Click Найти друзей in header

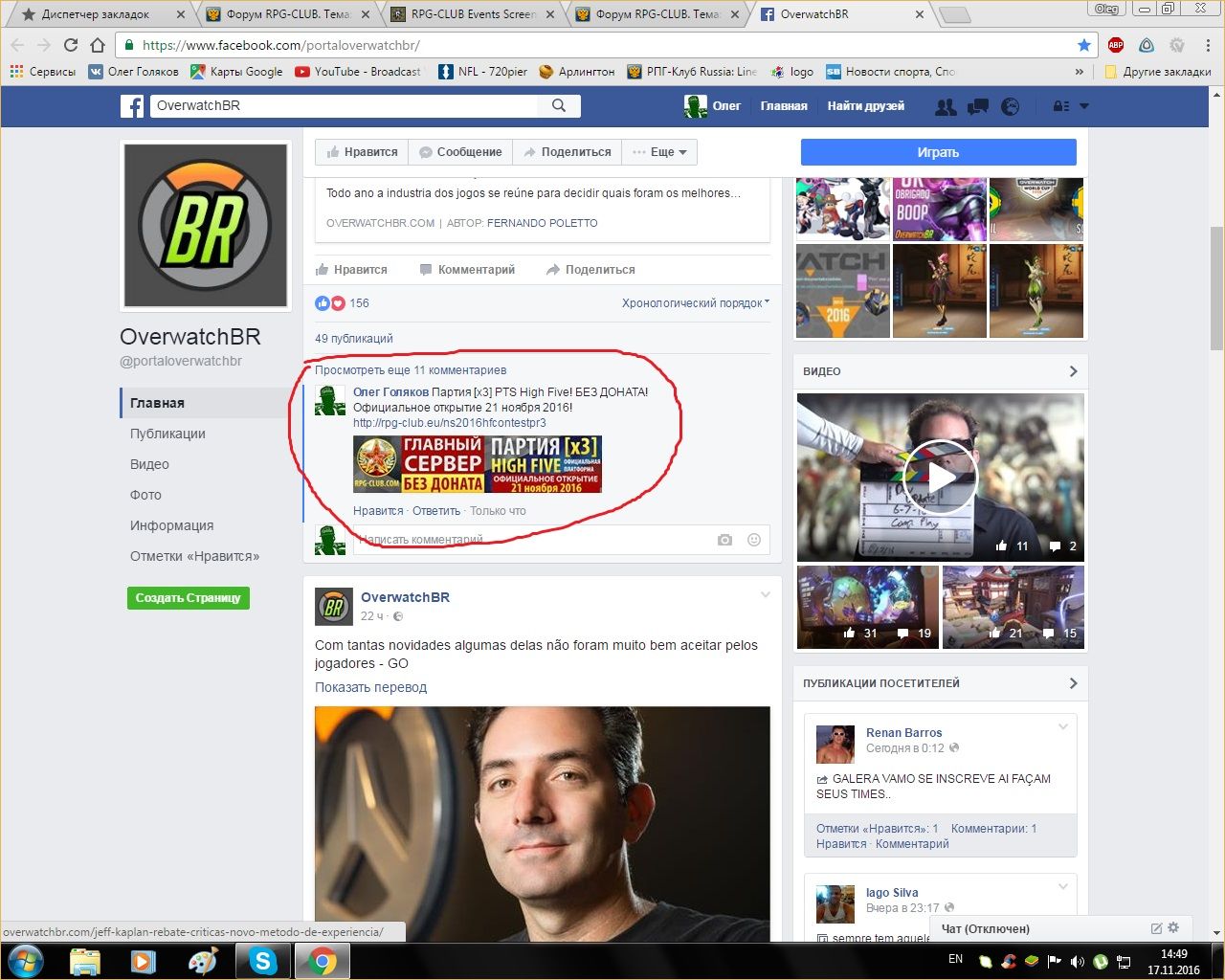[866, 106]
